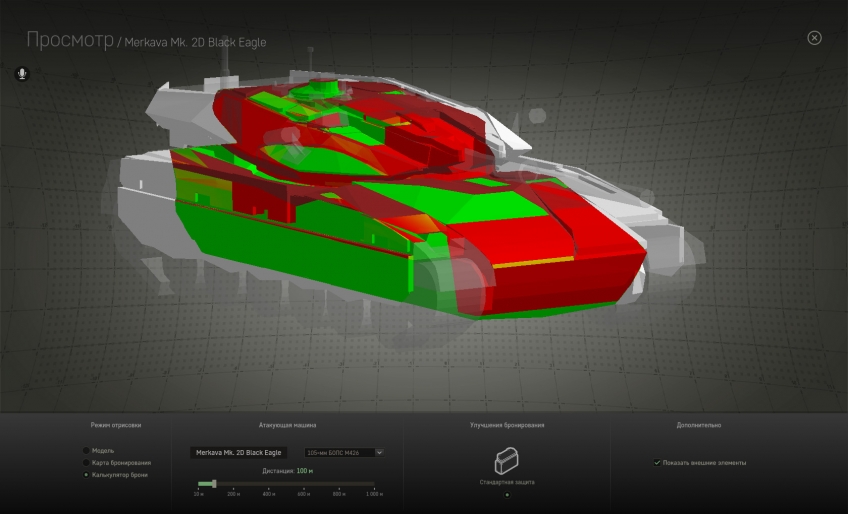This screenshot has width=848, height=514.
Task: Click the standard armor protection icon
Action: click(507, 460)
